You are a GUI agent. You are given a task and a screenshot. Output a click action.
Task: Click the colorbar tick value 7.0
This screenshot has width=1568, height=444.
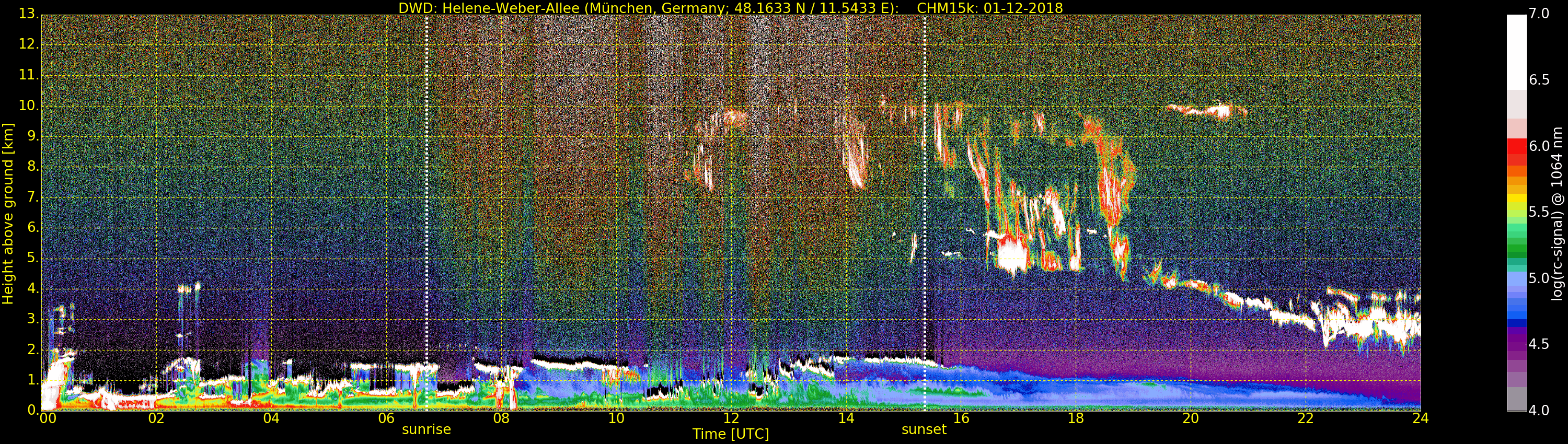1539,14
